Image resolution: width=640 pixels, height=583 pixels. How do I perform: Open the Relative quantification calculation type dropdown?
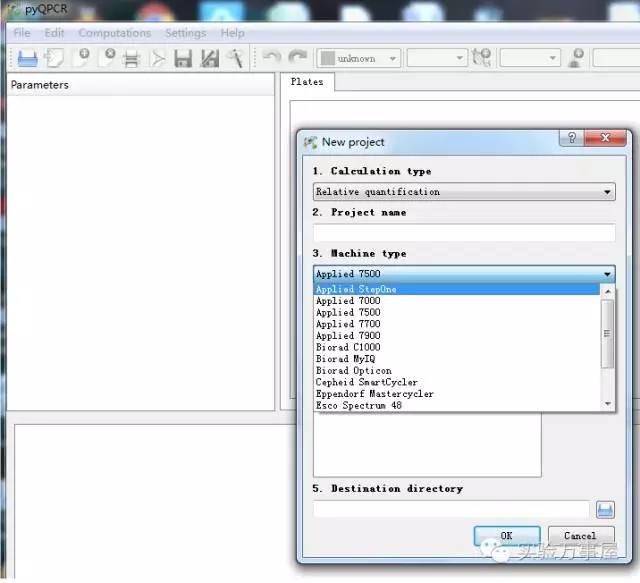click(x=464, y=192)
